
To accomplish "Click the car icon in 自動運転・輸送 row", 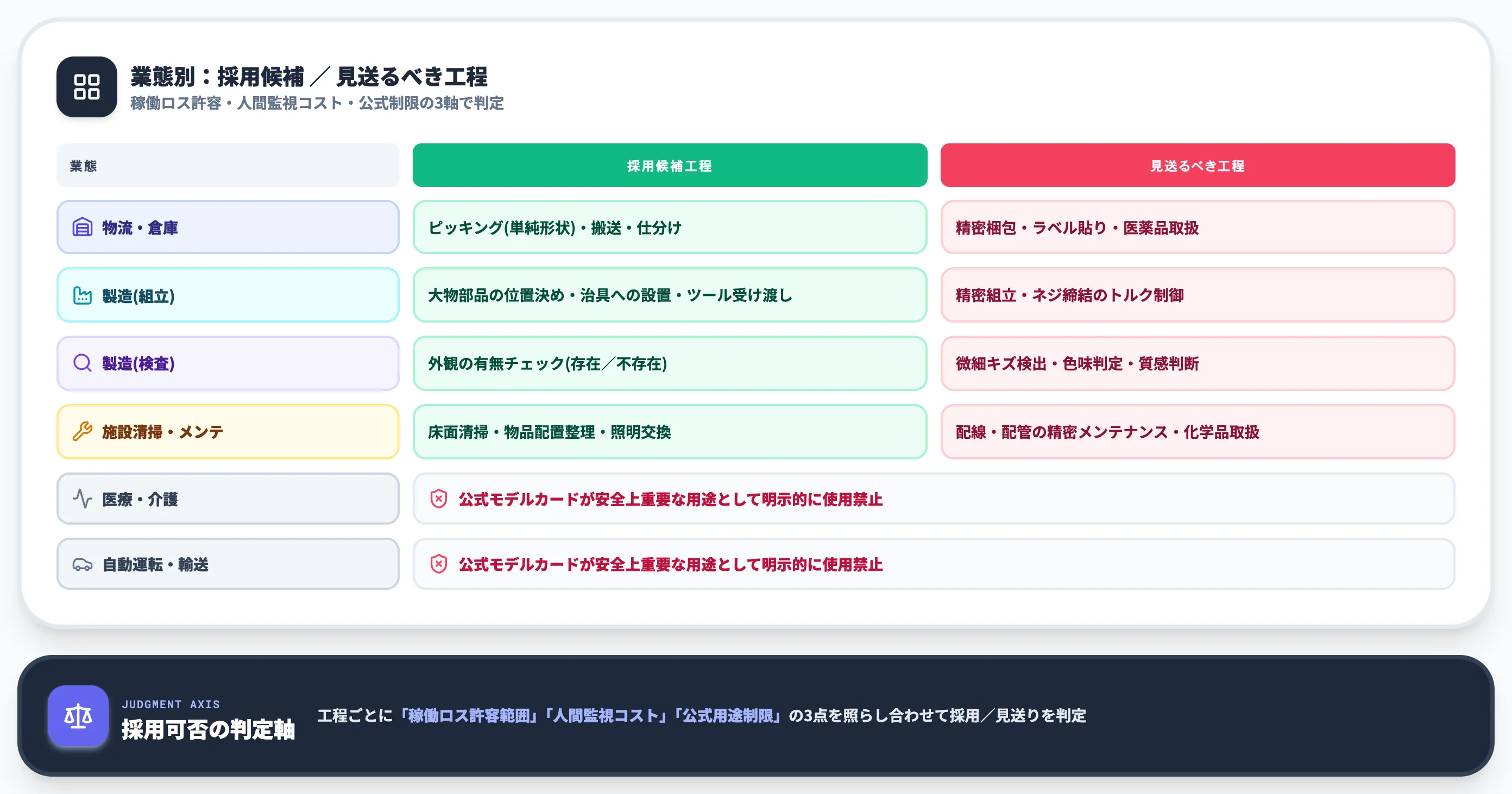I will click(x=82, y=565).
